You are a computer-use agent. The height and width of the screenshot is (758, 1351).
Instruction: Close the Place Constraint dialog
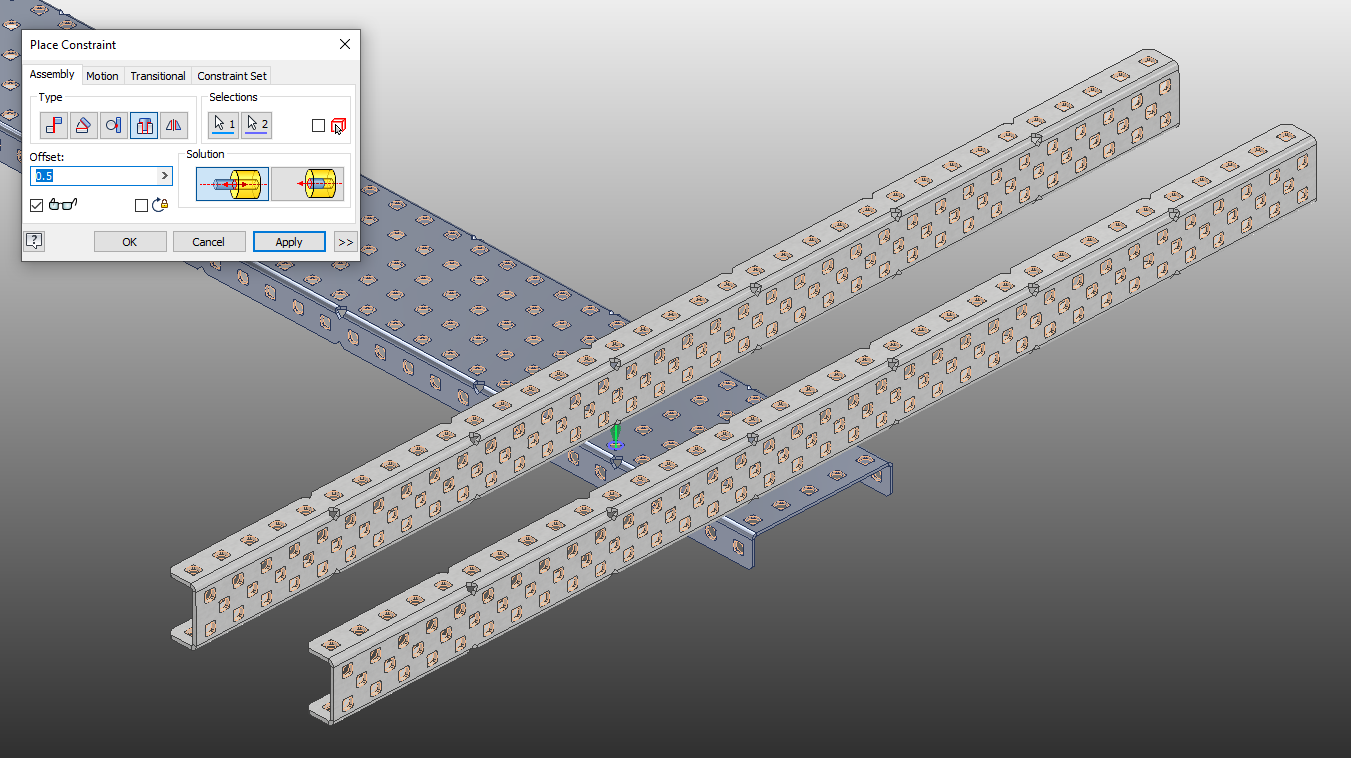click(345, 44)
